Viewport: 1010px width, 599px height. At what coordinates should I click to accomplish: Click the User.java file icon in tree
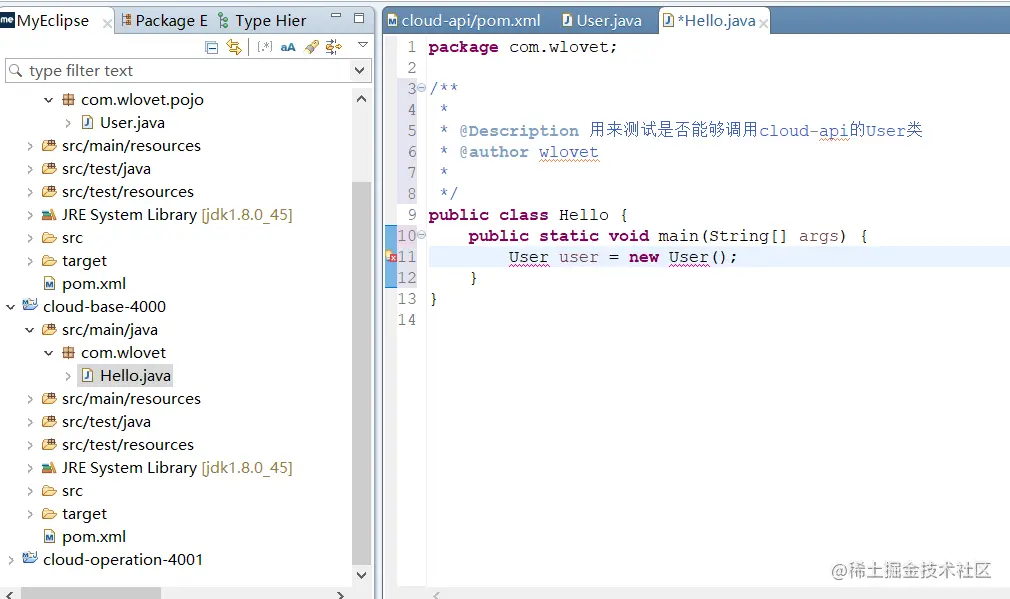pos(88,122)
